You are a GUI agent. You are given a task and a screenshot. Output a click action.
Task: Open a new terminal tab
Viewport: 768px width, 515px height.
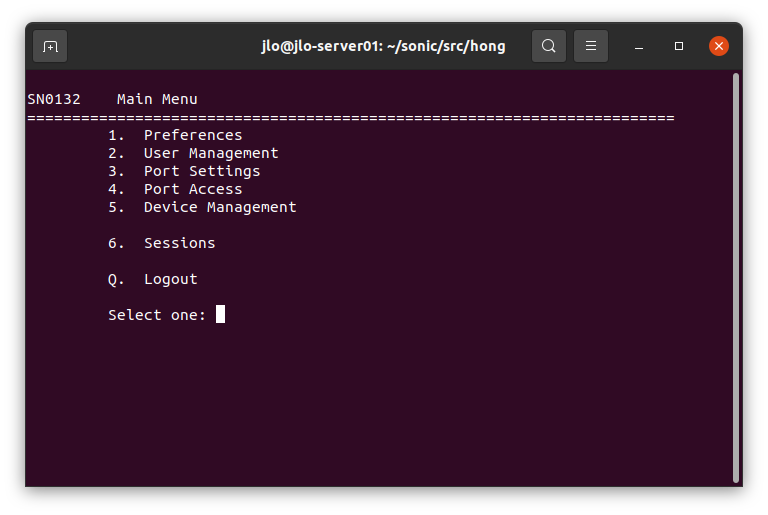(50, 46)
